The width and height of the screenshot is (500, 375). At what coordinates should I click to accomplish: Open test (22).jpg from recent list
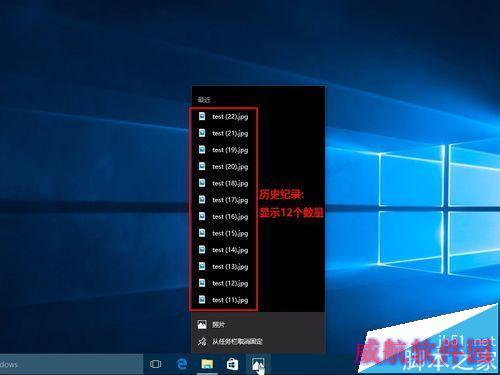258,116
